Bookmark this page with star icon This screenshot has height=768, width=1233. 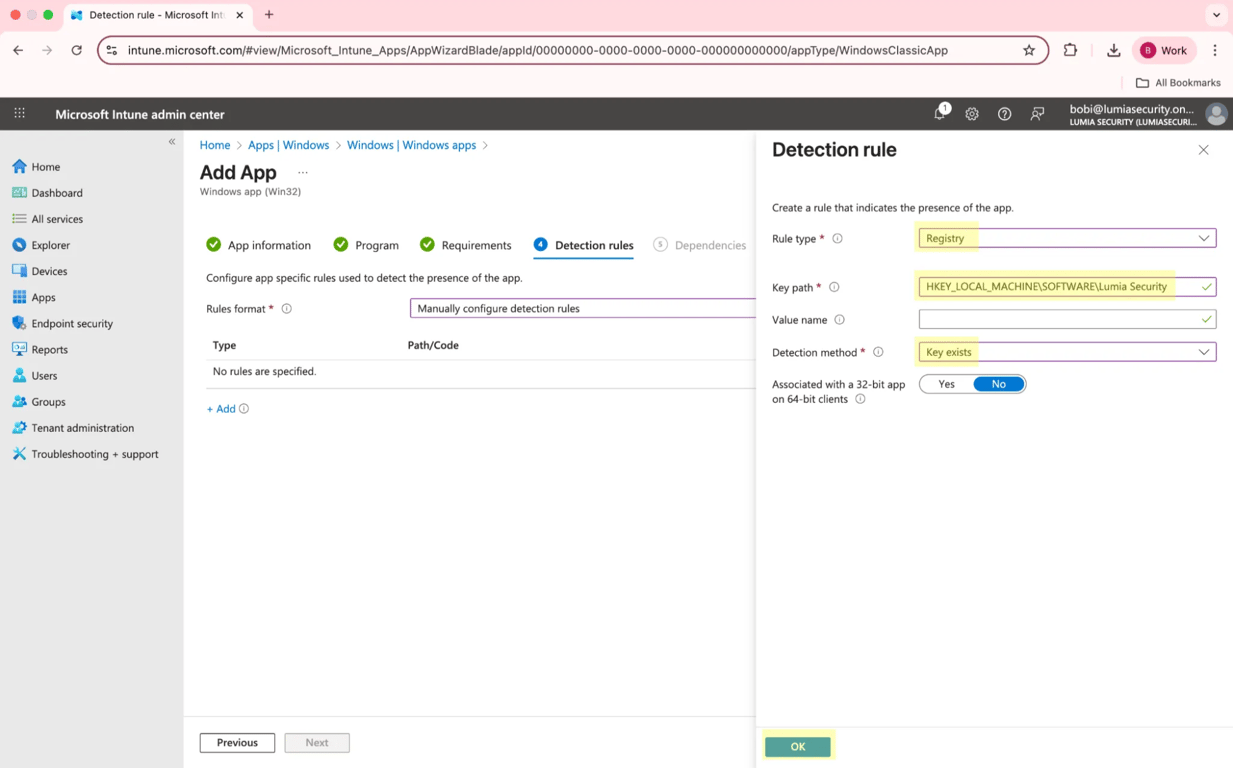click(1029, 50)
